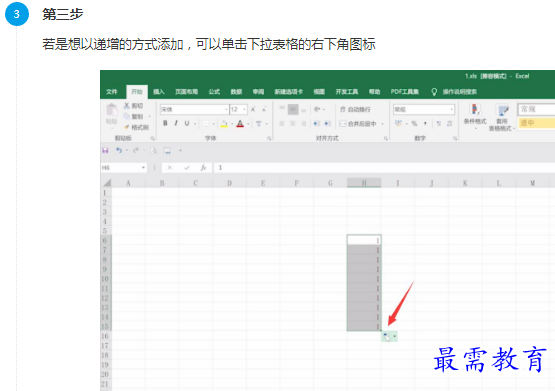Image resolution: width=555 pixels, height=391 pixels.
Task: Open the font size 12 dropdown
Action: [x=244, y=109]
